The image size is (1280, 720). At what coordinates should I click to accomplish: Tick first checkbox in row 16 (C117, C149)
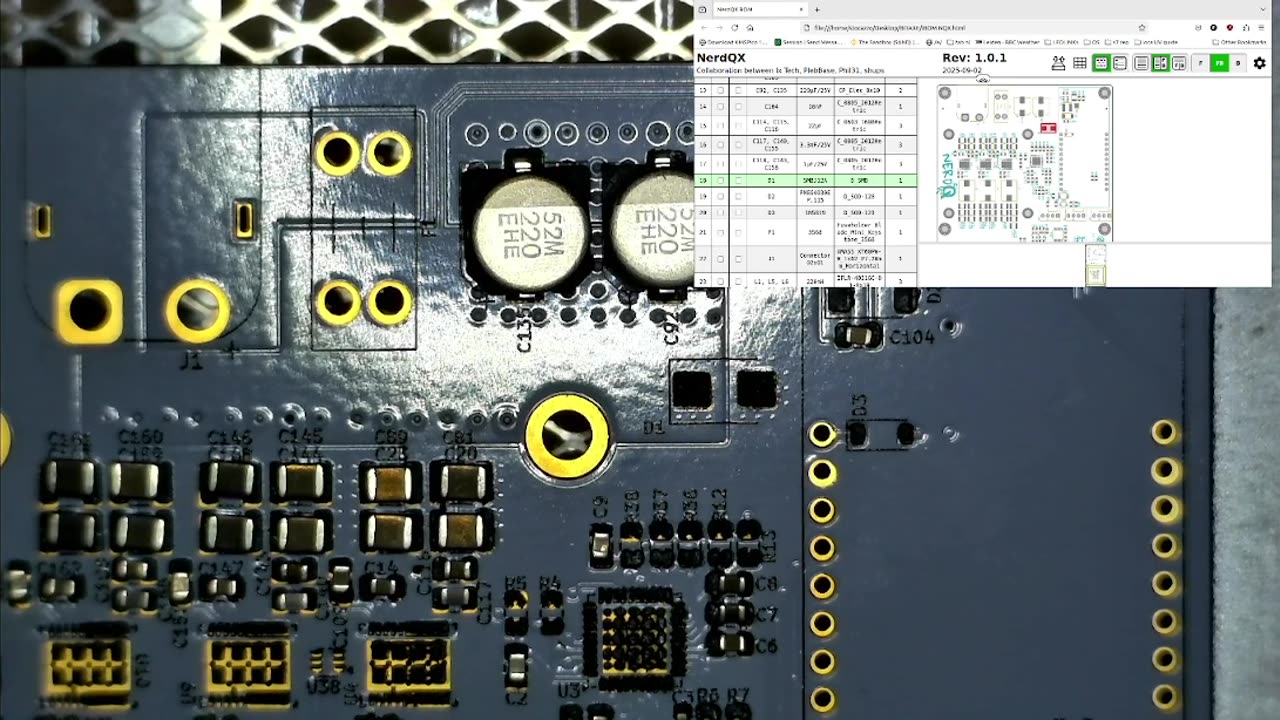(720, 145)
